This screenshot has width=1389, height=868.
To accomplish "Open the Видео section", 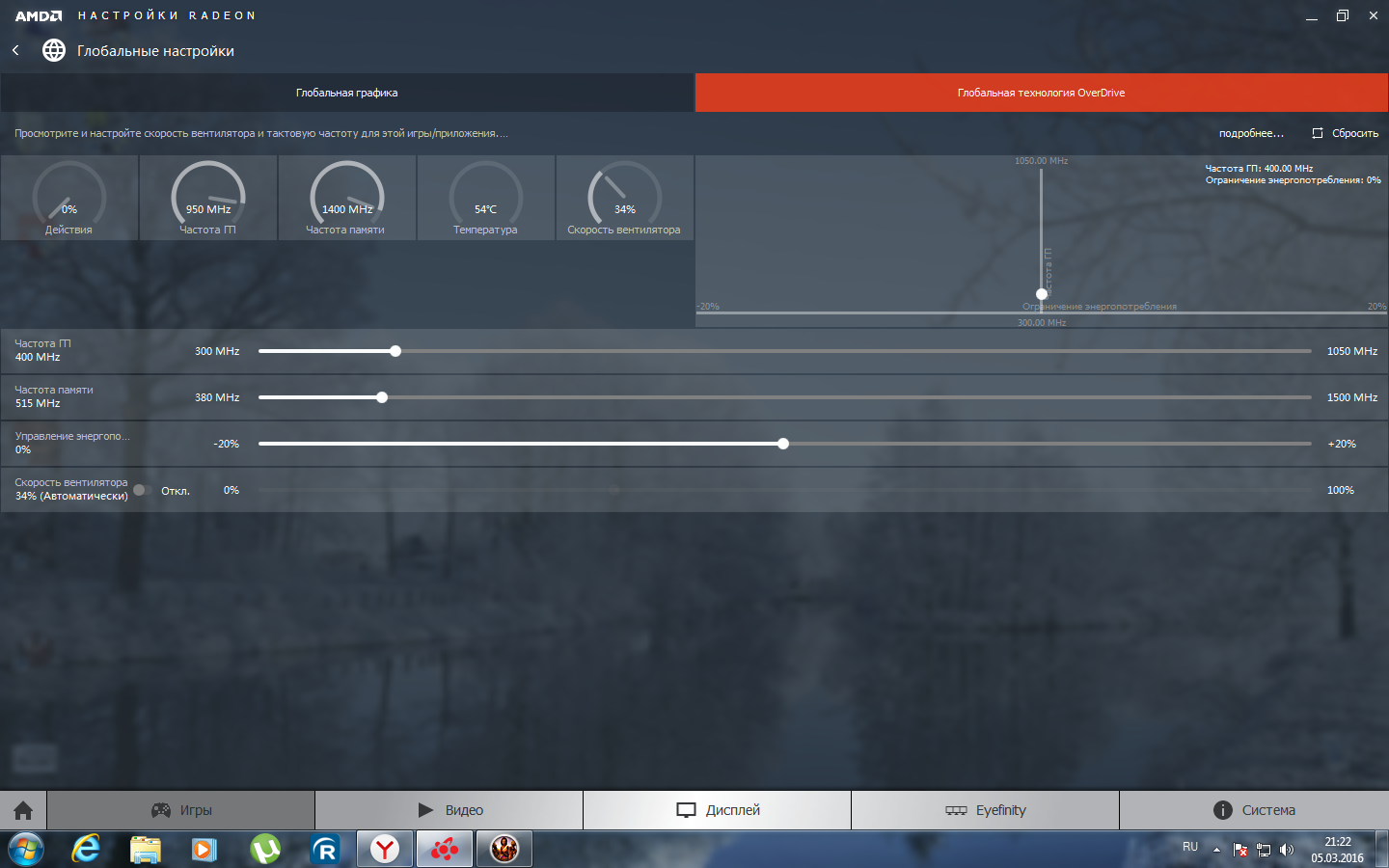I will [449, 810].
